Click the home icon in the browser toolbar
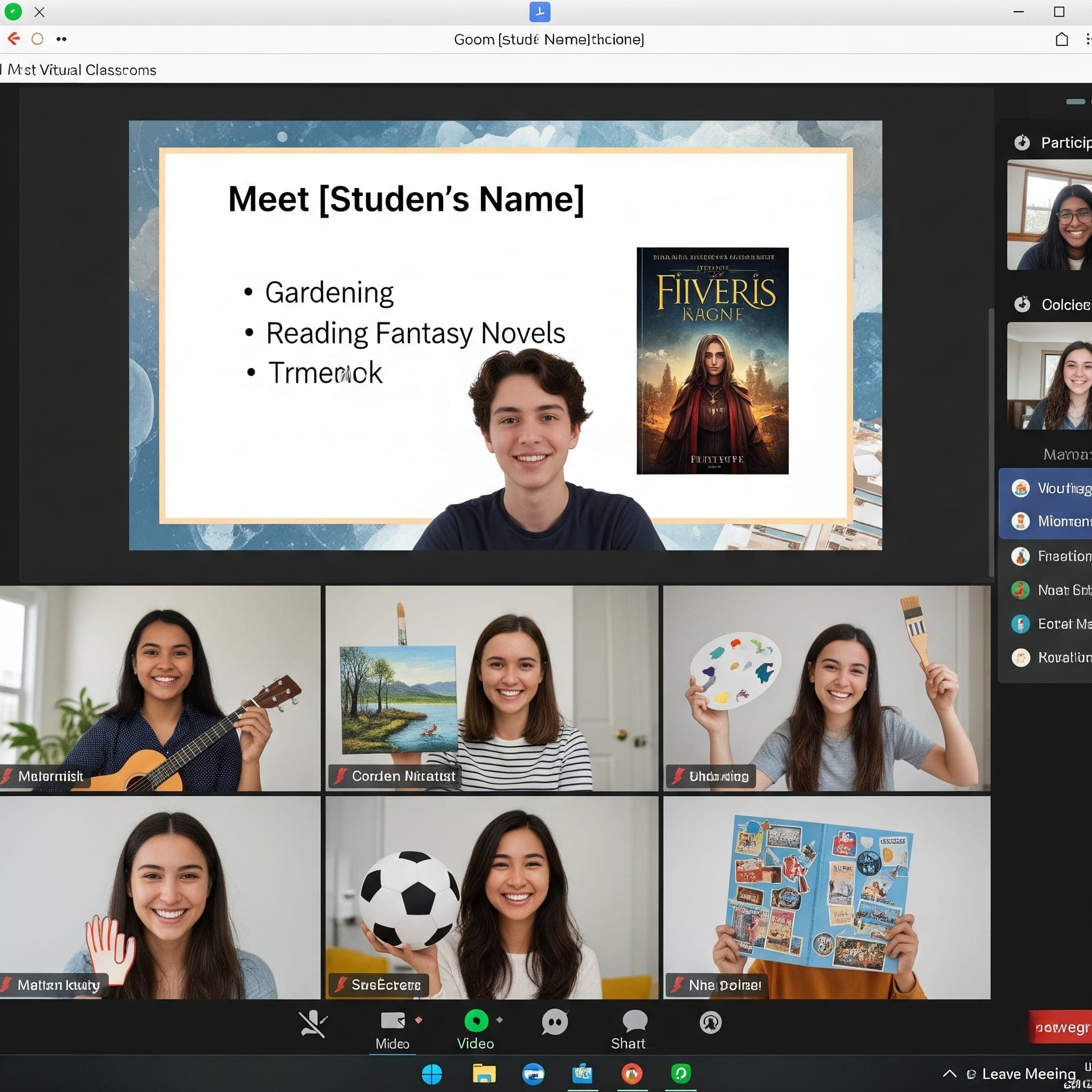Viewport: 1092px width, 1092px height. tap(1062, 39)
